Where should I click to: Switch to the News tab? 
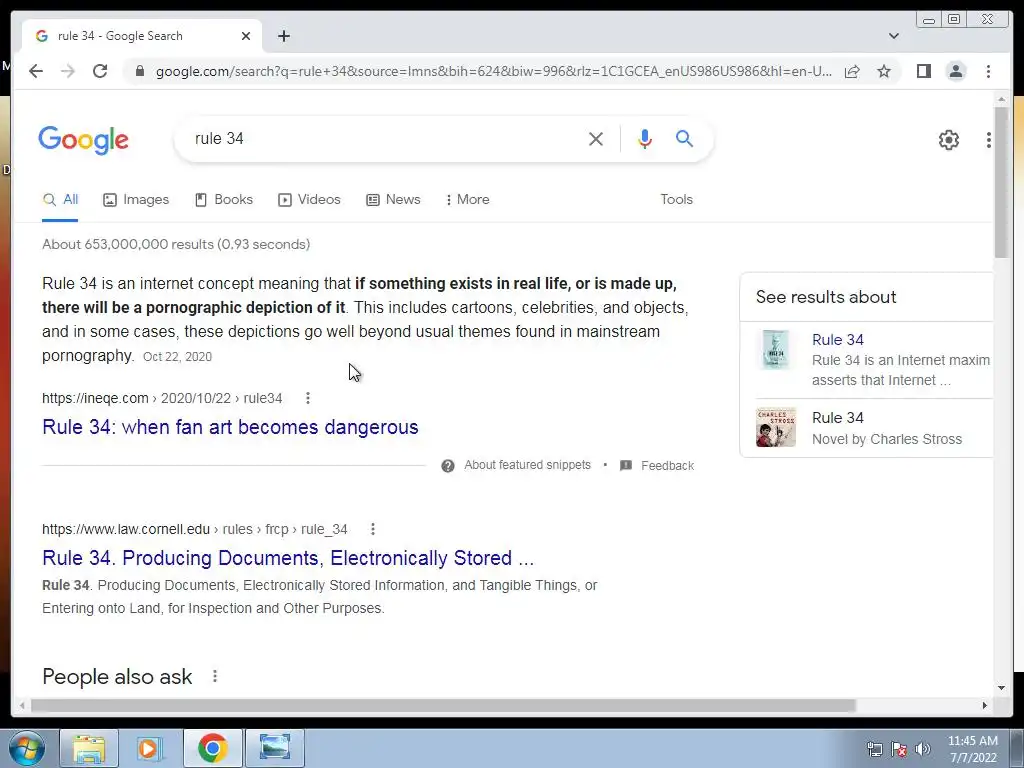[x=393, y=200]
